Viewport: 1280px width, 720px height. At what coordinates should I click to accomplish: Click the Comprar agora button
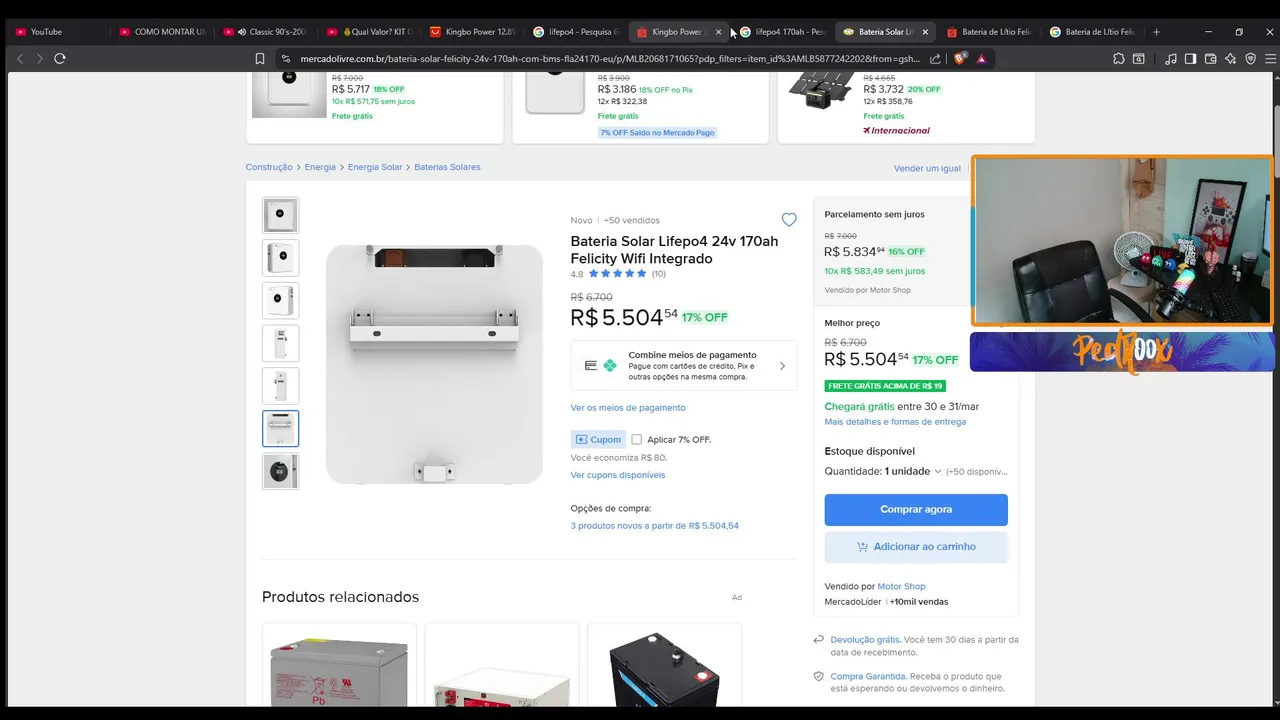[x=916, y=510]
